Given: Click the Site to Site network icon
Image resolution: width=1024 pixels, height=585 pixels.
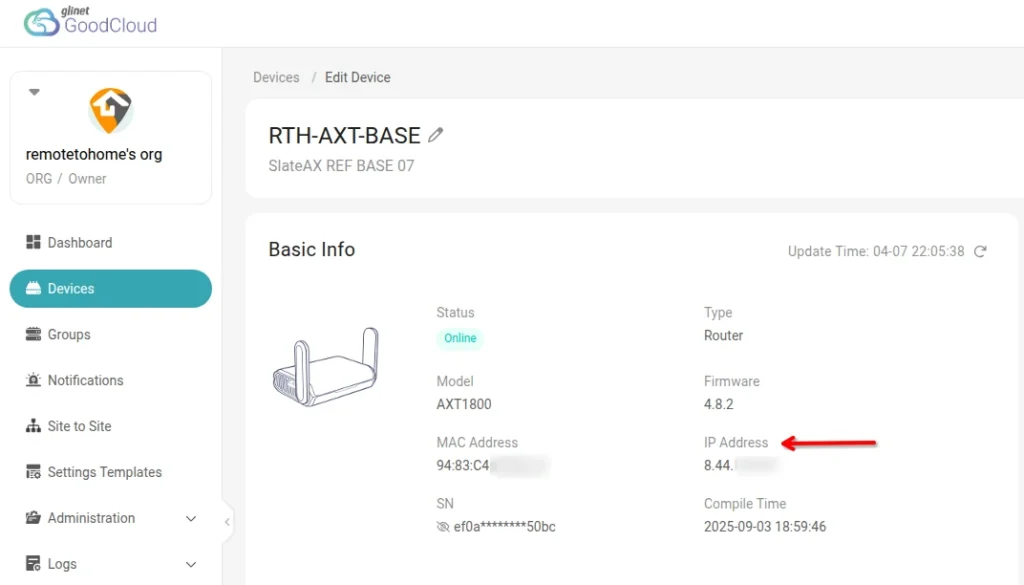Looking at the screenshot, I should coord(33,426).
